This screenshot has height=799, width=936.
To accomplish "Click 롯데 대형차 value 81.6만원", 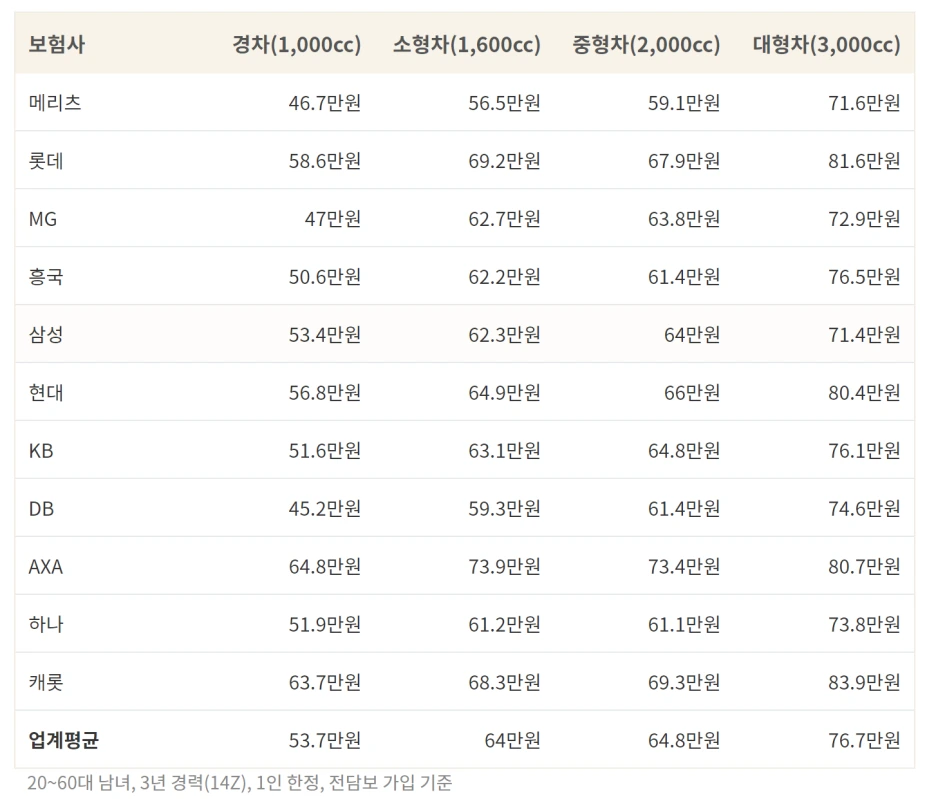I will 864,161.
